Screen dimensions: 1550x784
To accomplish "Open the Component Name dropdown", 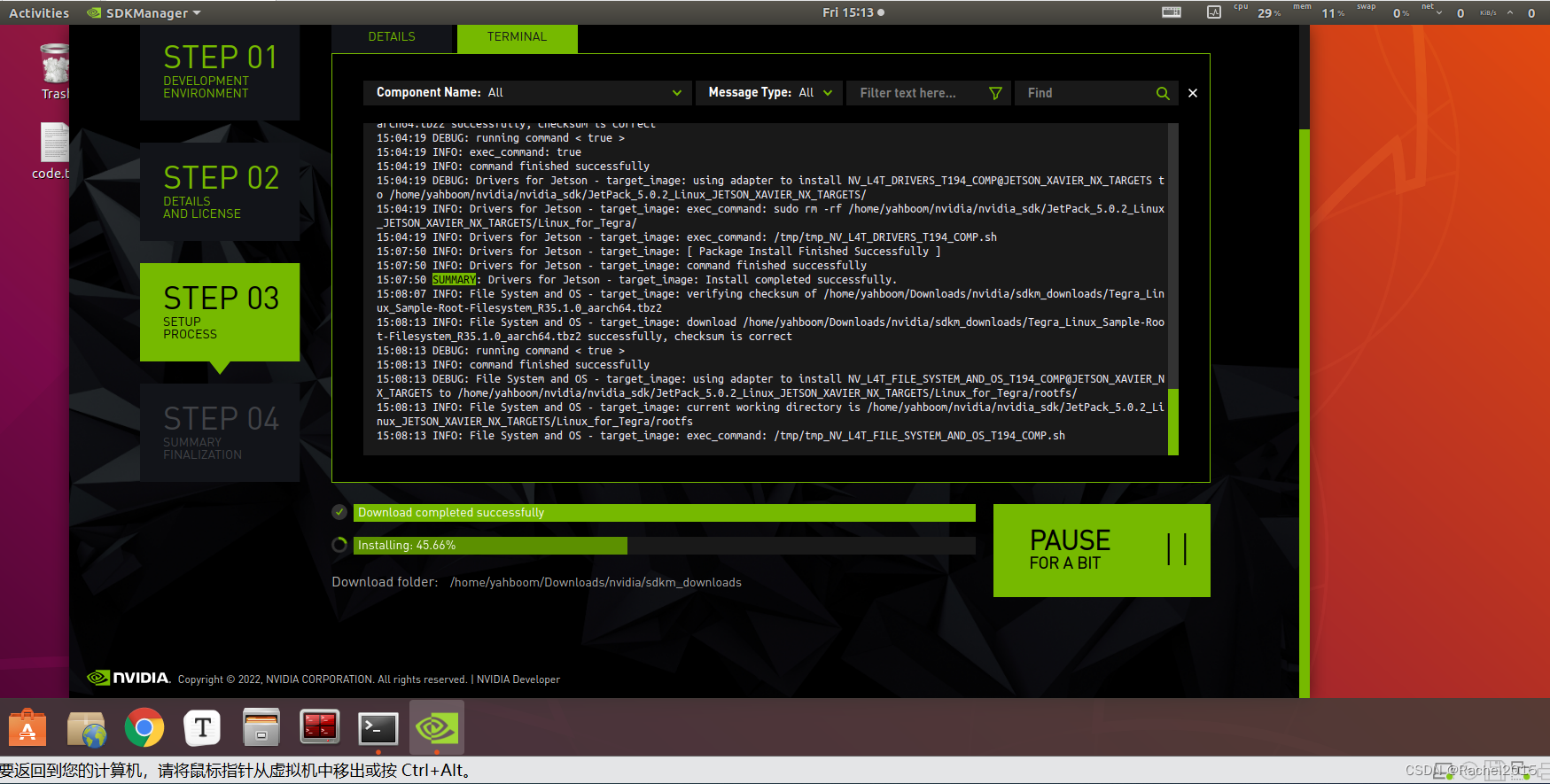I will [x=527, y=92].
